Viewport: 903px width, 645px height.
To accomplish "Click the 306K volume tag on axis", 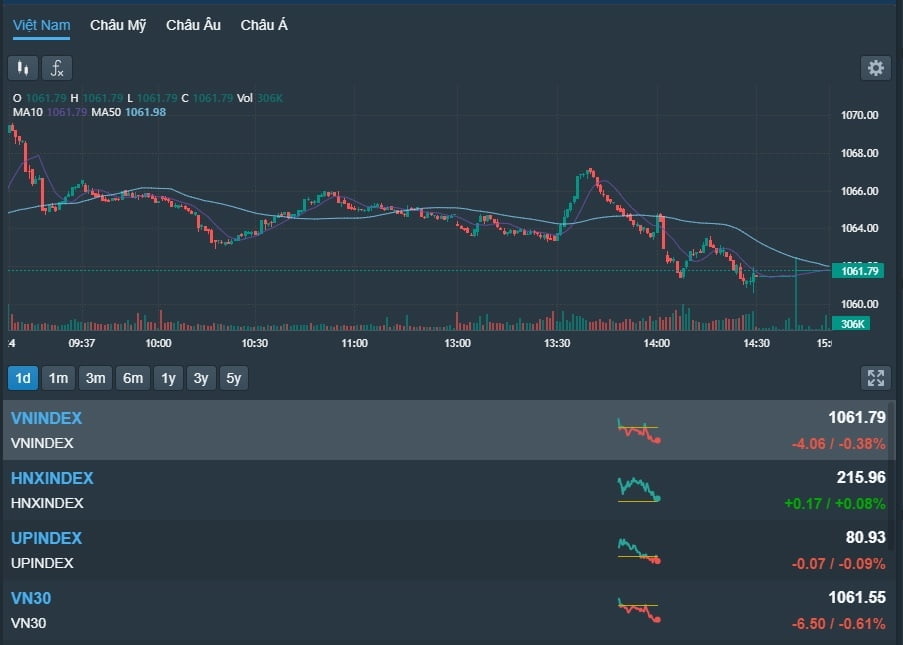I will (x=851, y=324).
